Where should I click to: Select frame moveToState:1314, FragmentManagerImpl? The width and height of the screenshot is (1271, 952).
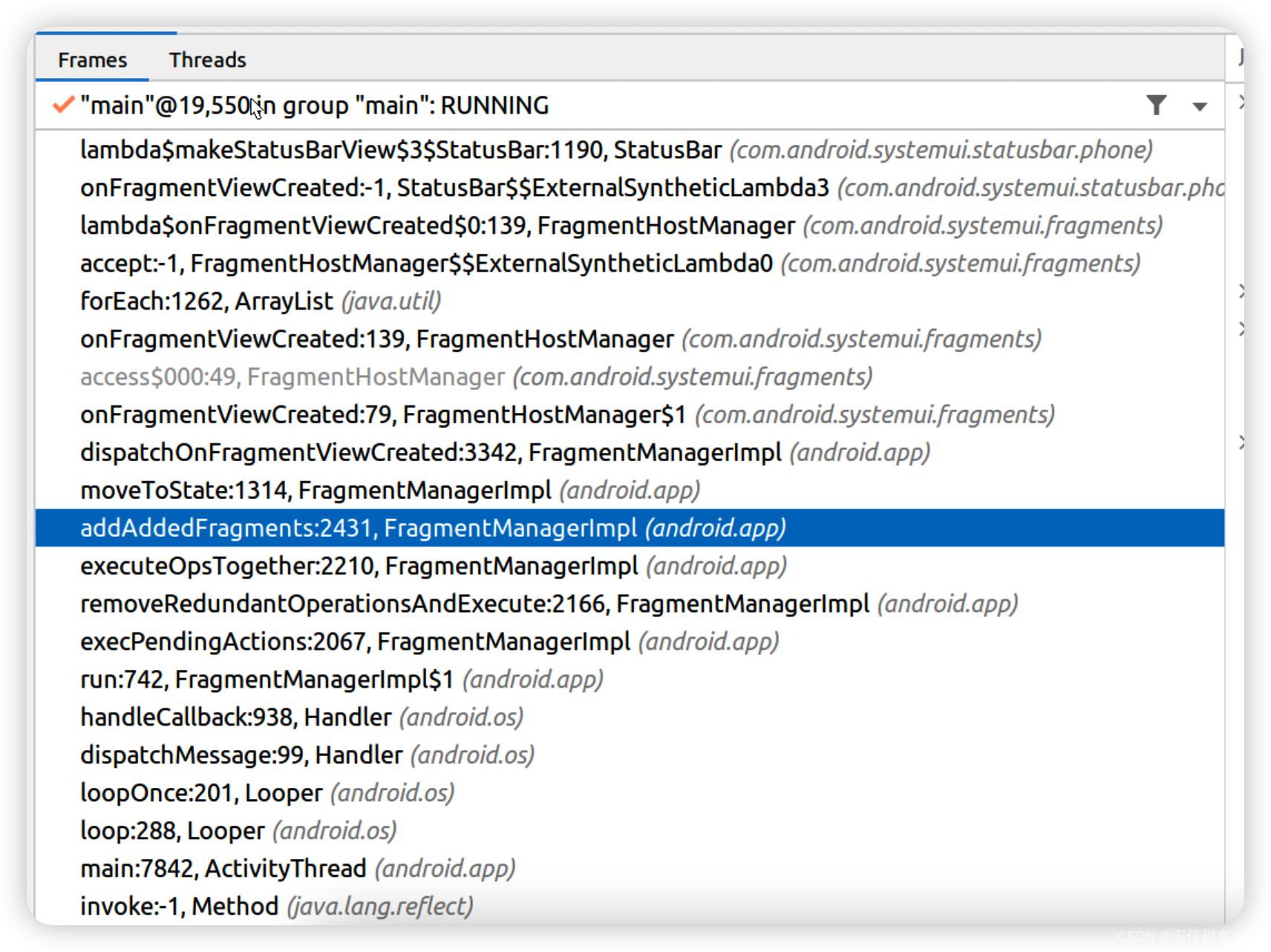coord(630,491)
